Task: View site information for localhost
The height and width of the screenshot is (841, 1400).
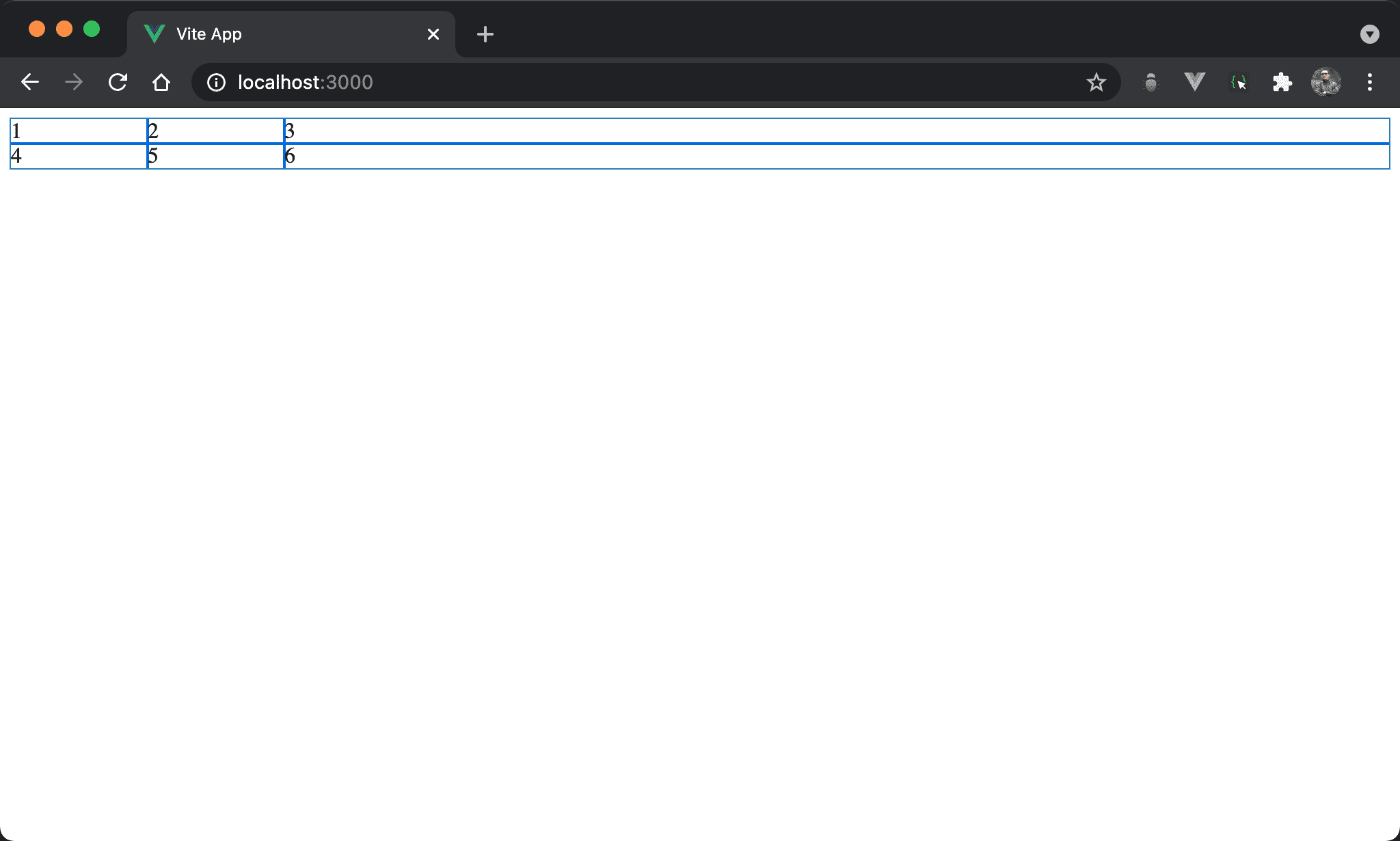Action: click(x=216, y=83)
